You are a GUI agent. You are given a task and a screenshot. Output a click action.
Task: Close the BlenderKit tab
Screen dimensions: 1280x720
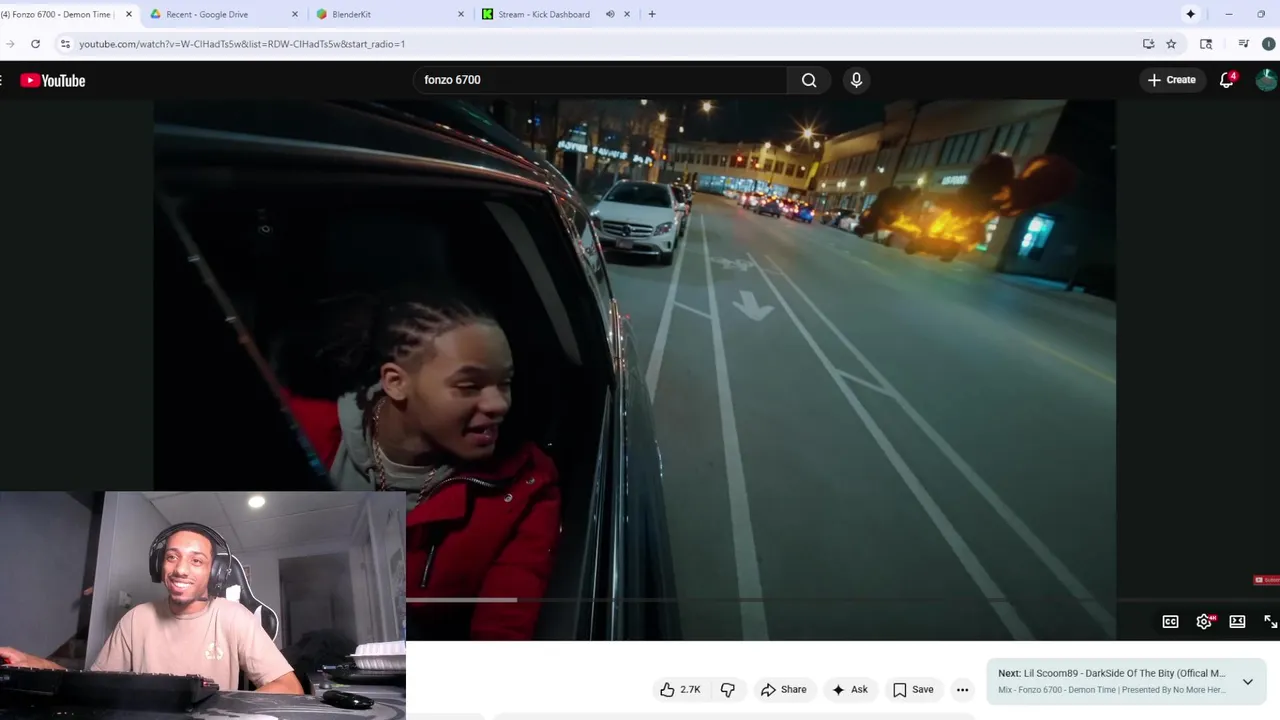coord(461,14)
